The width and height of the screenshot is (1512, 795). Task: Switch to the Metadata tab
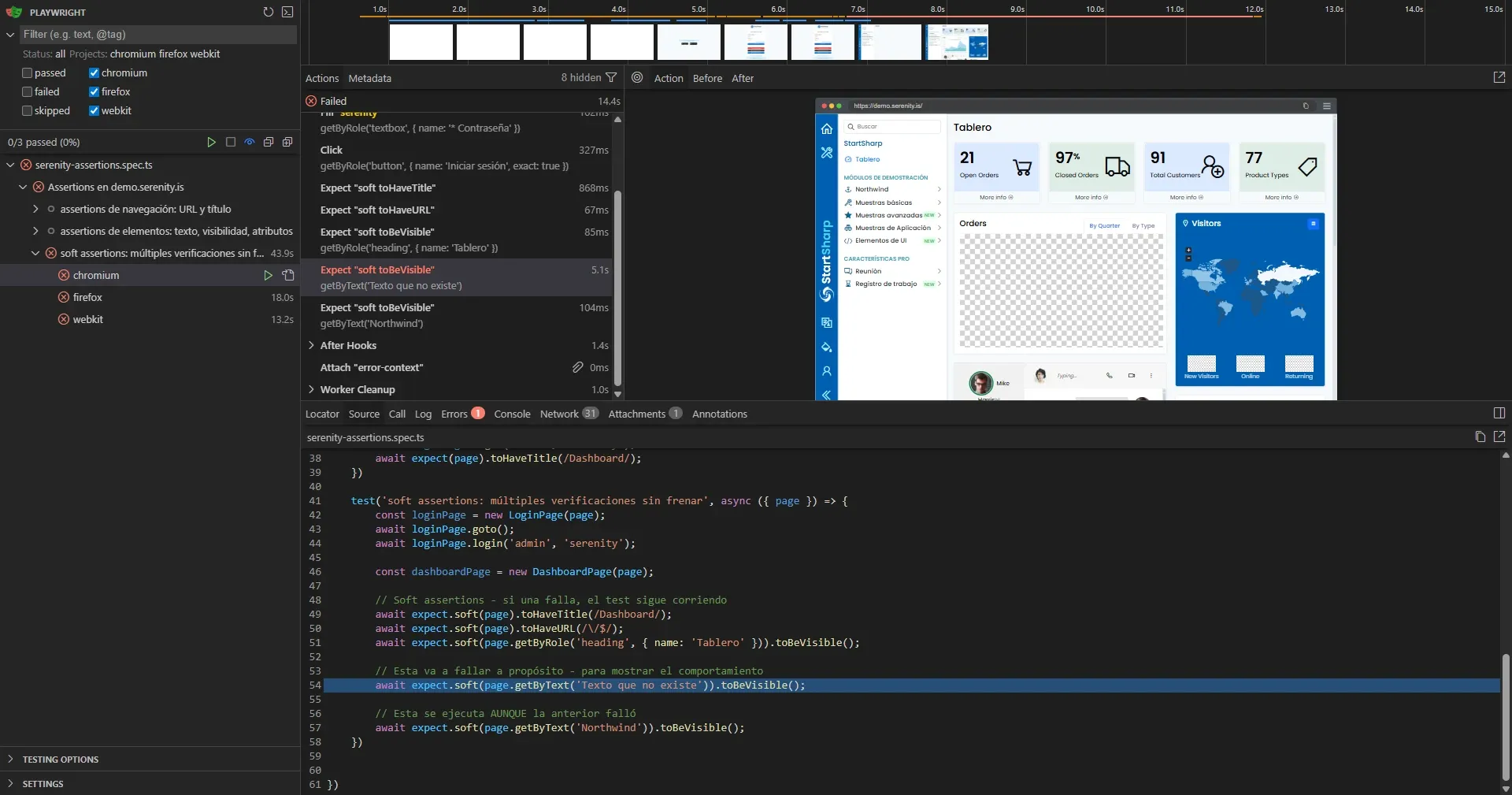(x=369, y=78)
